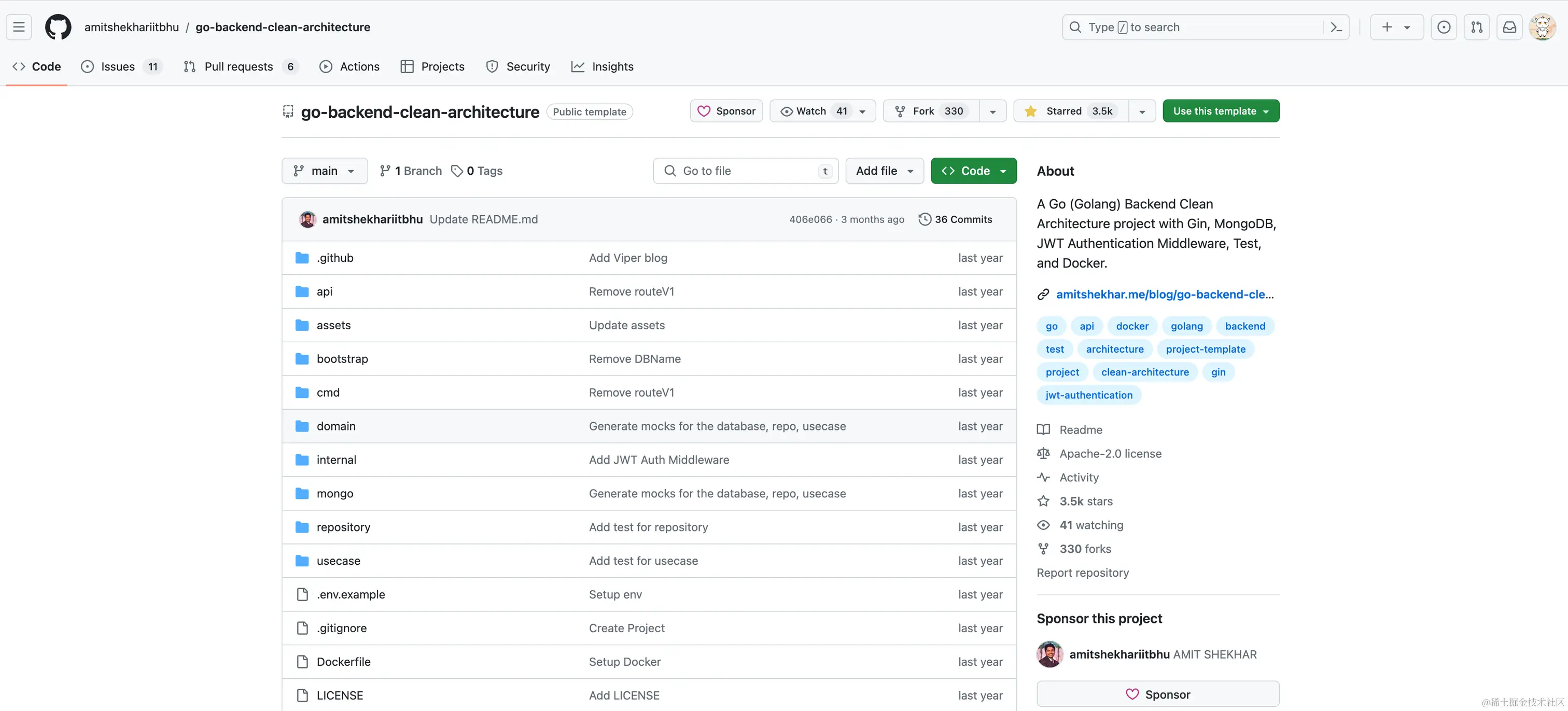
Task: Click the 1 Branch link
Action: (411, 171)
